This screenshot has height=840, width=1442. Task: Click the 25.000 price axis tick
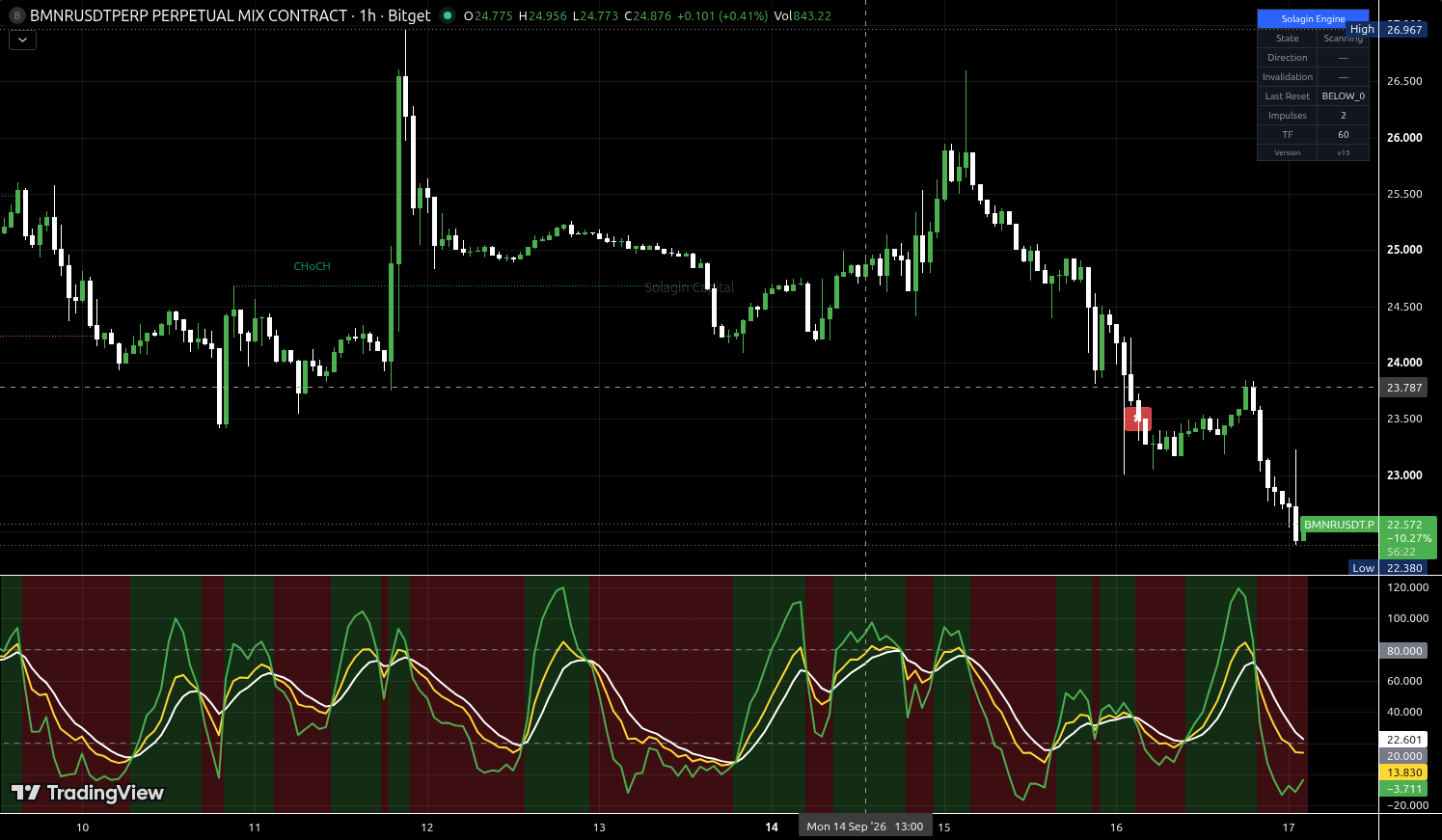coord(1404,250)
